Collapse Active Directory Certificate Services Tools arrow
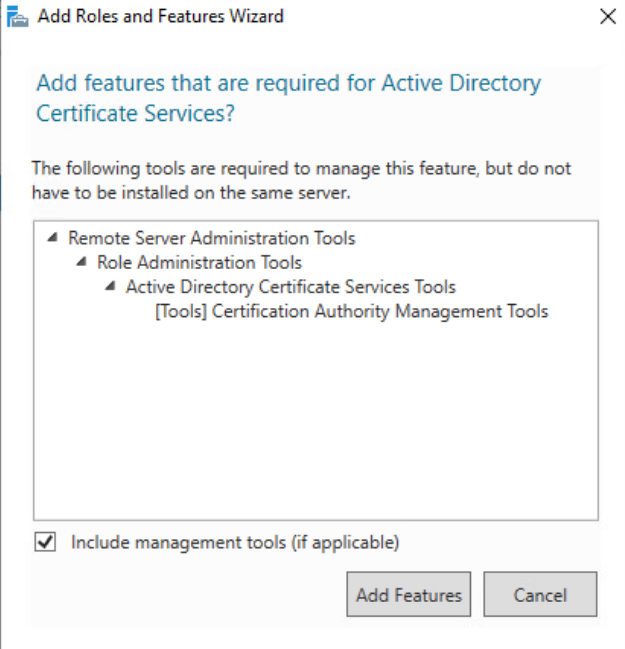The width and height of the screenshot is (625, 649). [x=109, y=288]
